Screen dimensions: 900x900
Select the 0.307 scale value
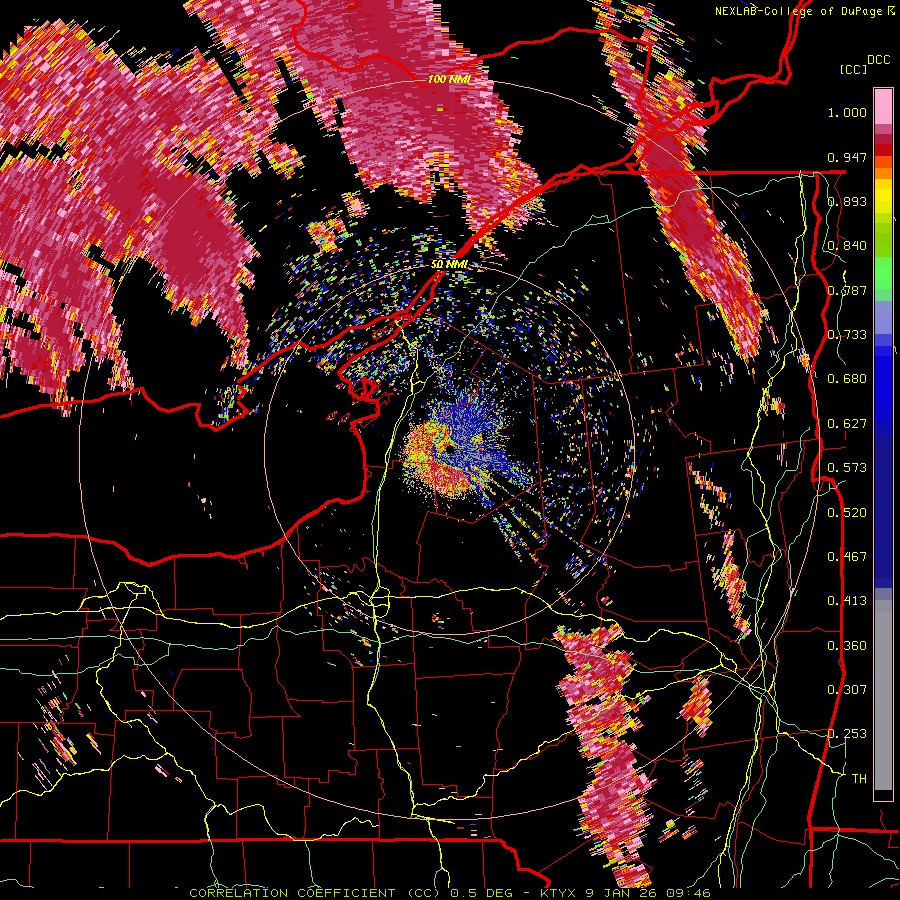click(847, 690)
